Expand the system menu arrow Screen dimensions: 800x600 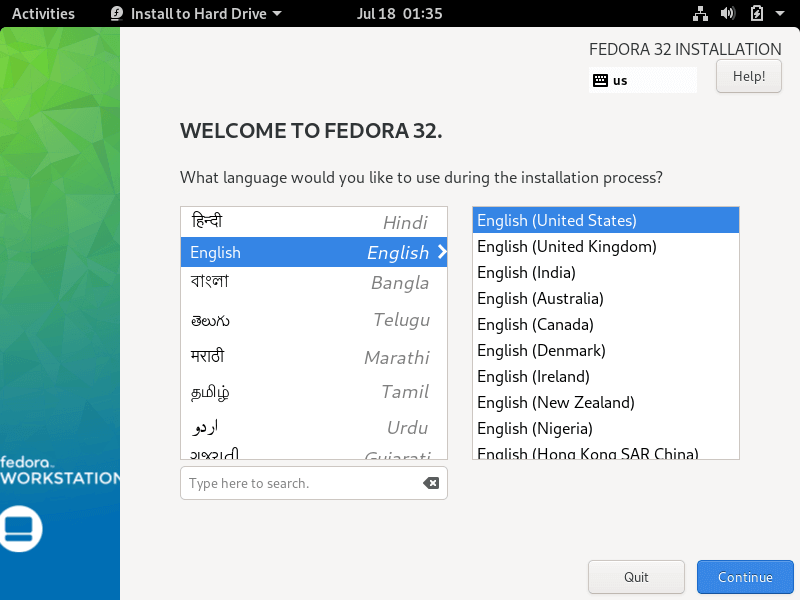780,13
